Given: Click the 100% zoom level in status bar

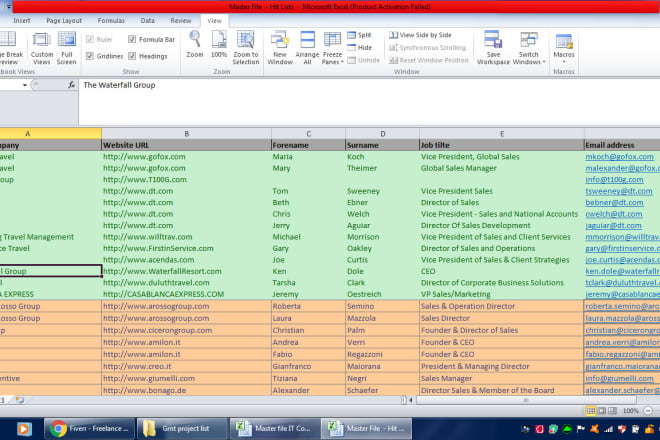Looking at the screenshot, I should coord(631,411).
